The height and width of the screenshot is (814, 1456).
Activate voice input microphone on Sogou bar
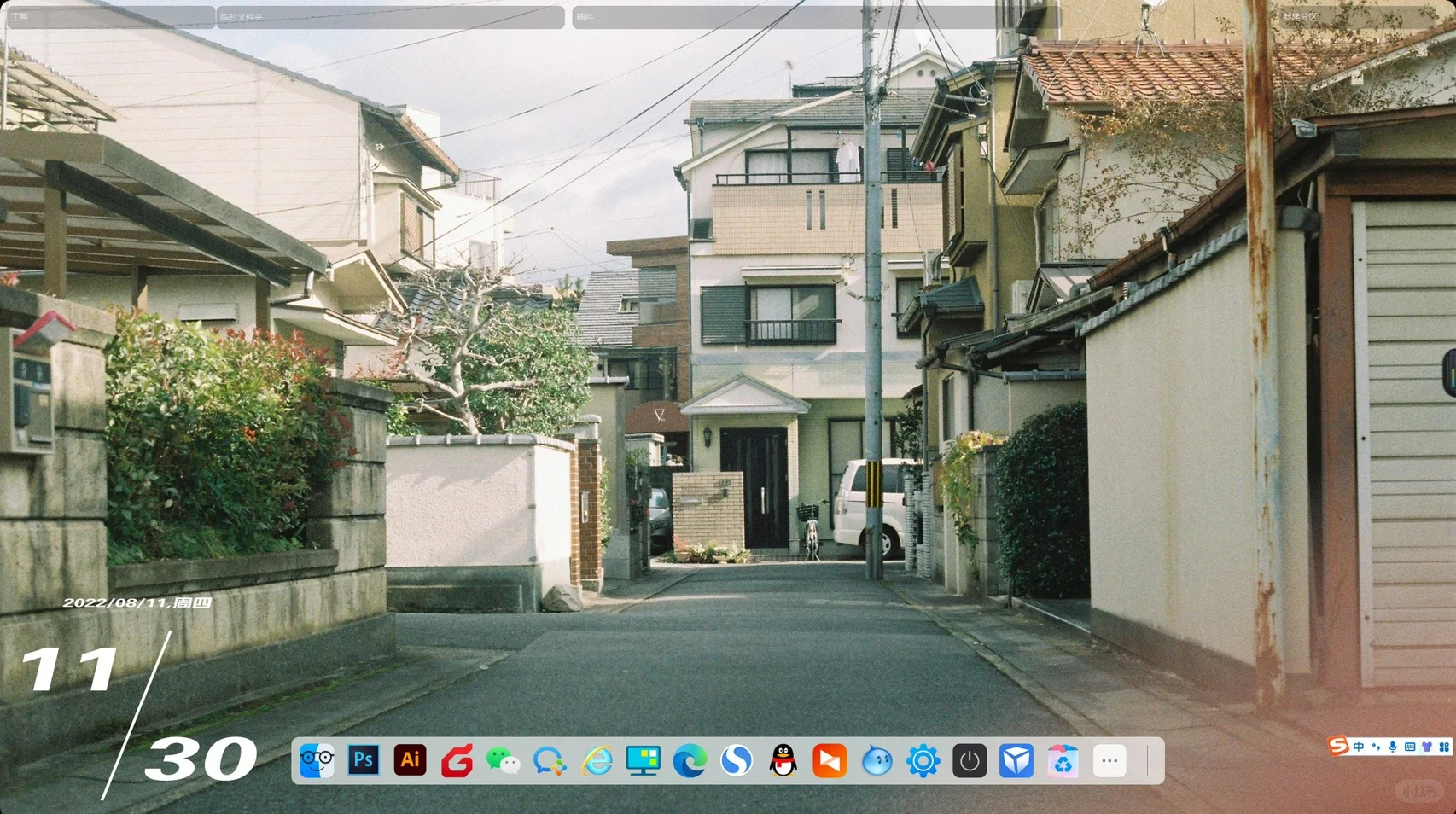tap(1393, 747)
